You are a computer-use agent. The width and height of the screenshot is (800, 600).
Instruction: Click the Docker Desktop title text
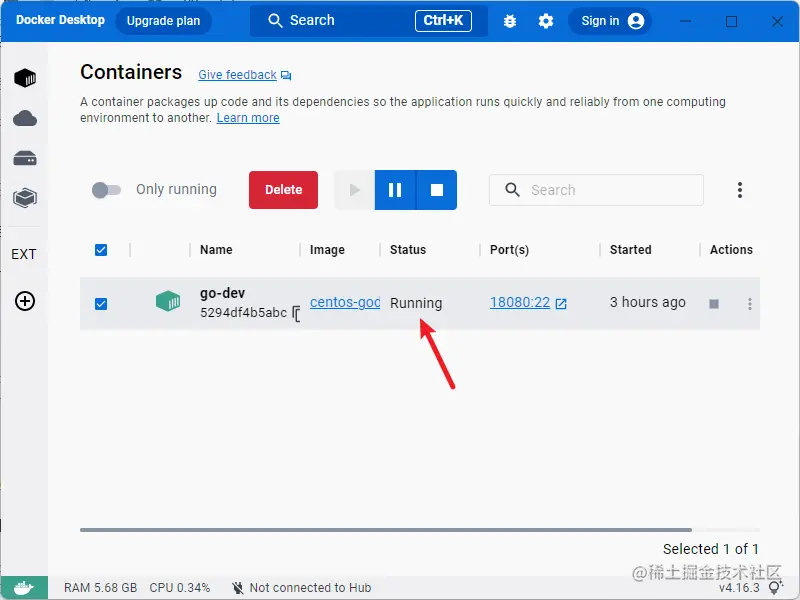pyautogui.click(x=60, y=20)
